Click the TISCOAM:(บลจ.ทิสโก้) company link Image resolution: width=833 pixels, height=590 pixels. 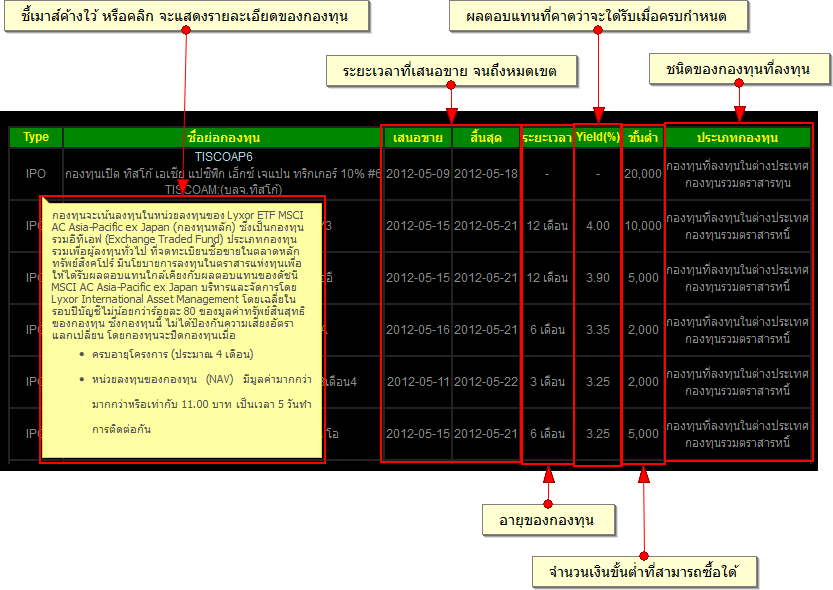coord(223,188)
